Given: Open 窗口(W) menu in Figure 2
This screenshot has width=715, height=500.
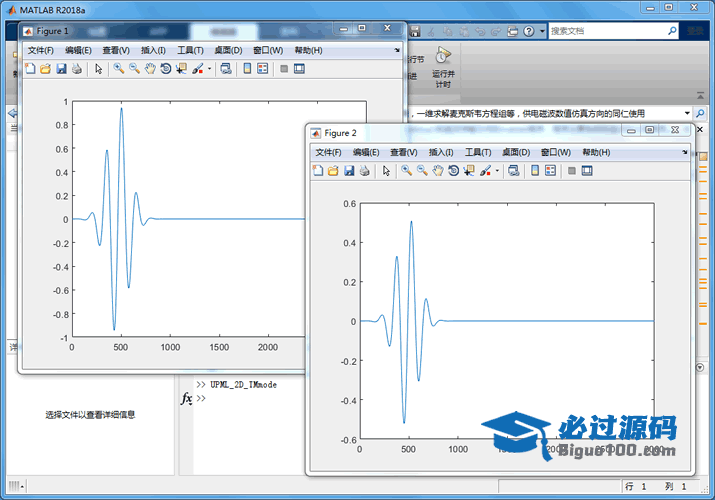Looking at the screenshot, I should click(x=556, y=152).
